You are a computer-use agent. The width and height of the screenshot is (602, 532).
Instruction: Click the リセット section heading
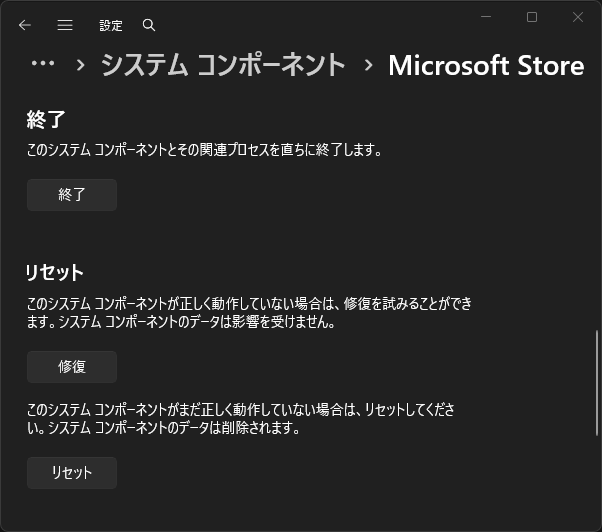(x=54, y=273)
